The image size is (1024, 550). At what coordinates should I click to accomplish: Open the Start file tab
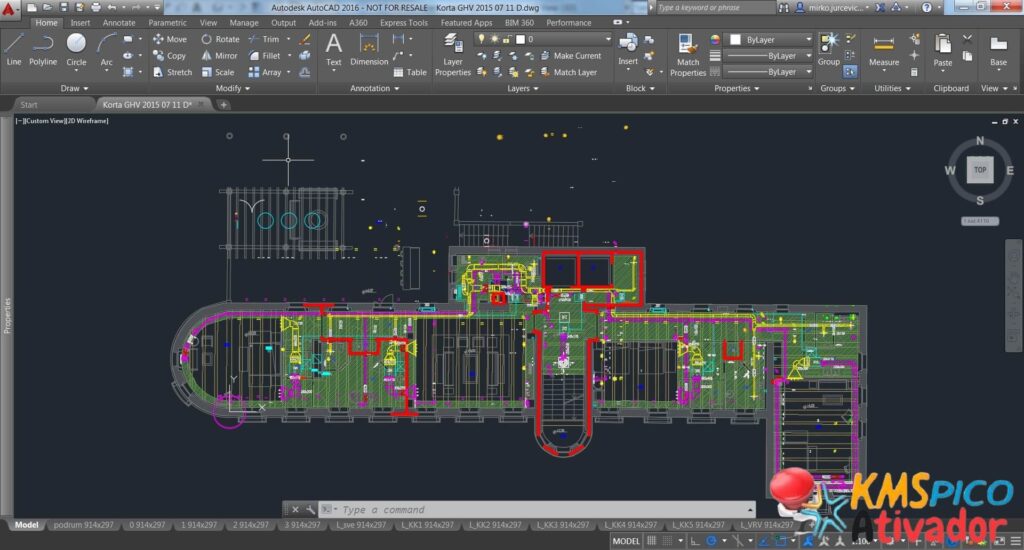pyautogui.click(x=29, y=105)
